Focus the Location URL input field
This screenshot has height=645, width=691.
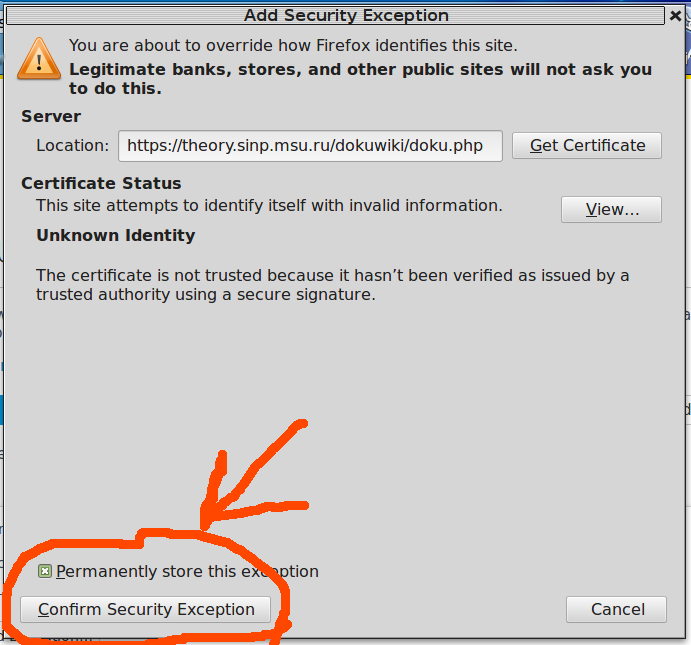(310, 146)
